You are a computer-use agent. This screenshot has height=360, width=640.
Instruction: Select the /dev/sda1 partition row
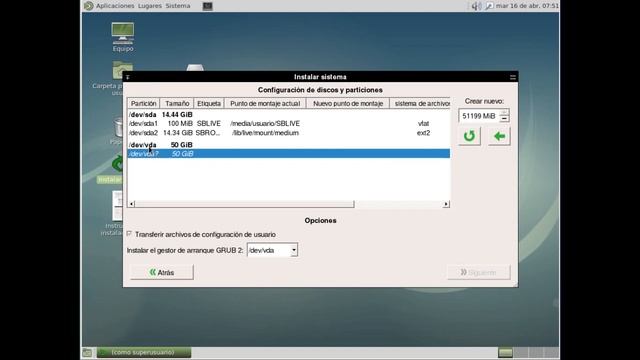tap(289, 123)
